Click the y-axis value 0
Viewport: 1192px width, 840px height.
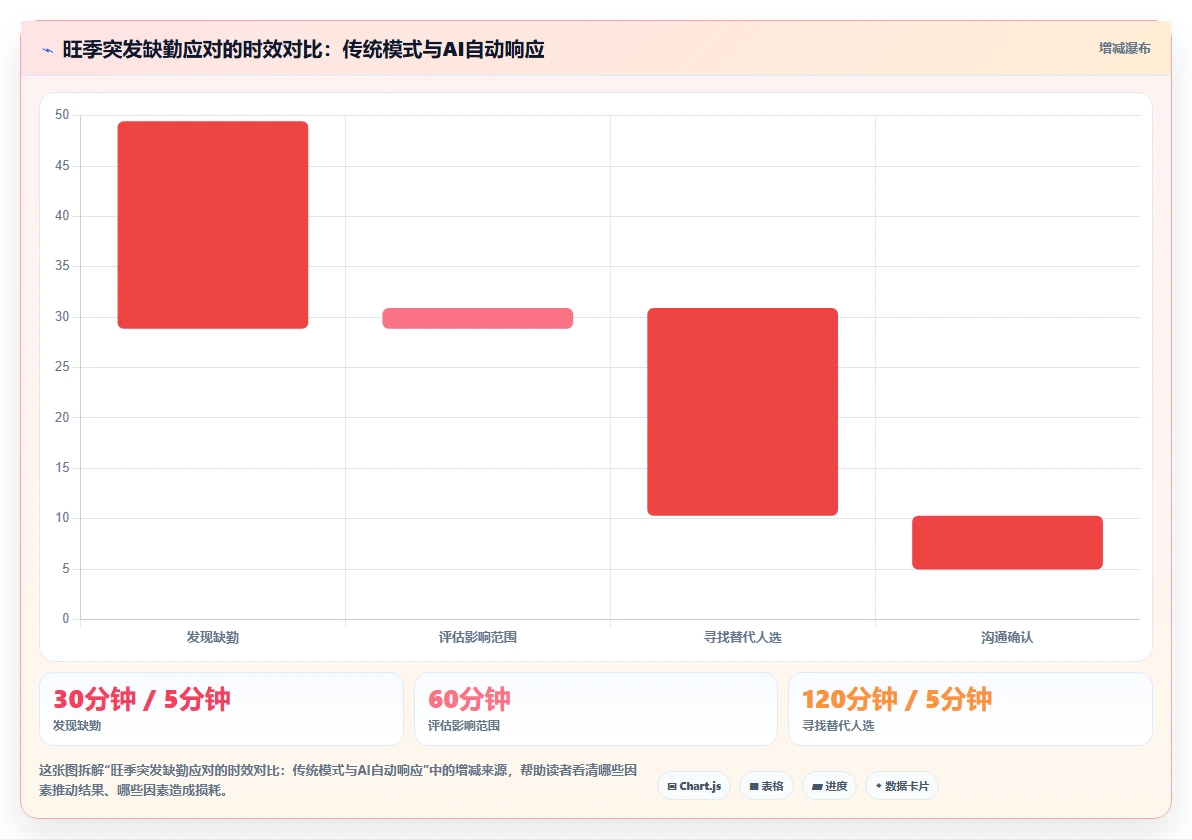pyautogui.click(x=65, y=619)
